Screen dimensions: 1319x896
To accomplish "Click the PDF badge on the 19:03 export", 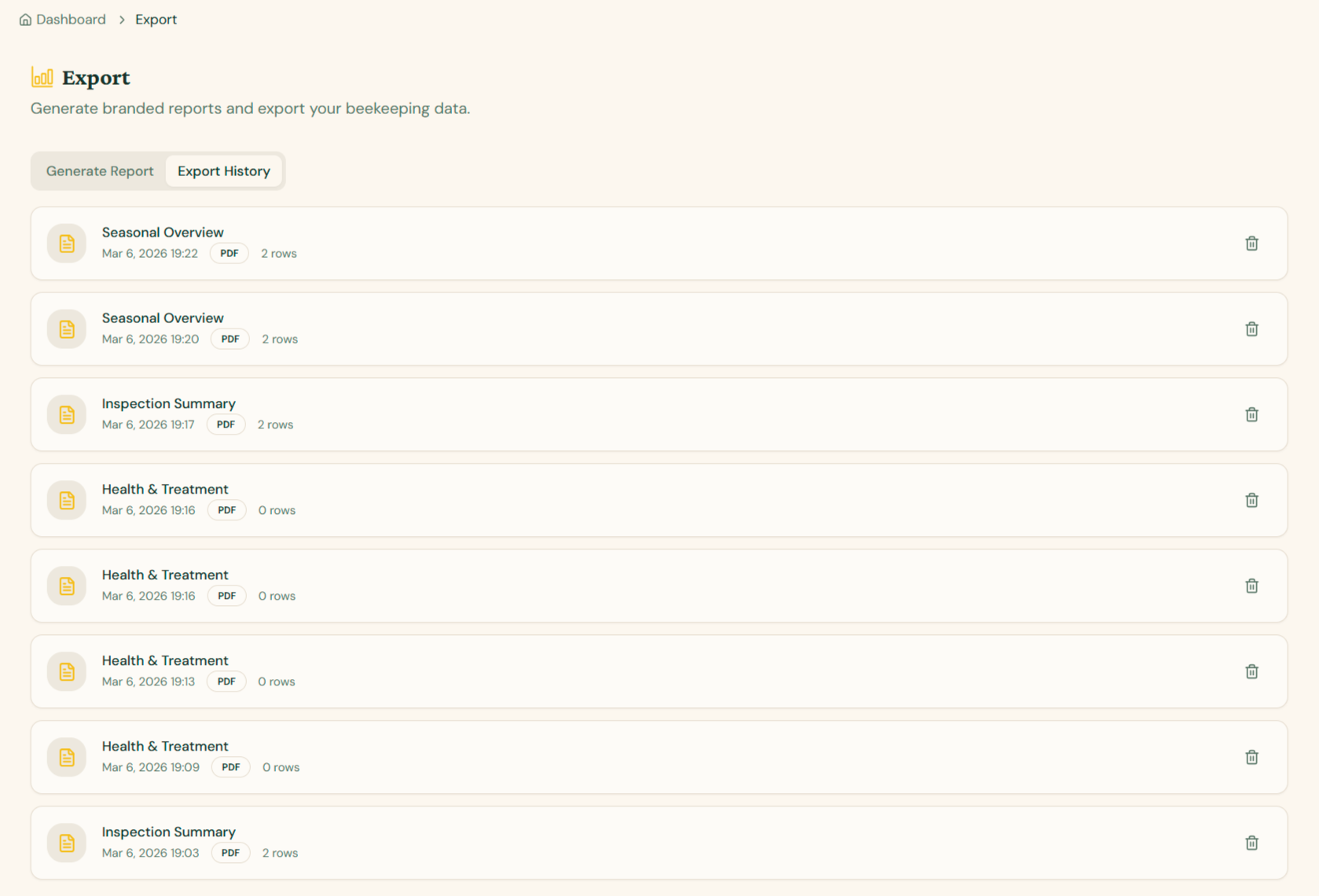I will pos(230,854).
